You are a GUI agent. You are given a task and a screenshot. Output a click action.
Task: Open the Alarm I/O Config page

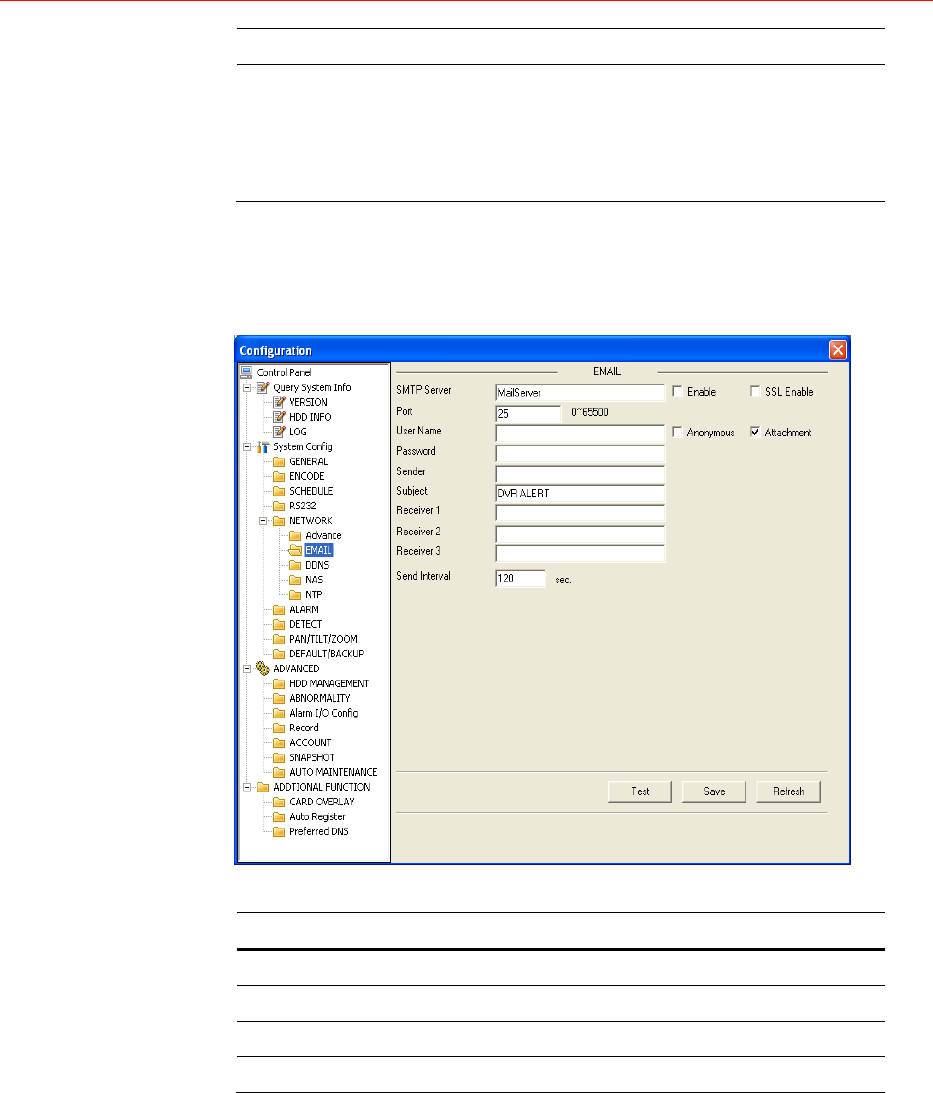324,713
